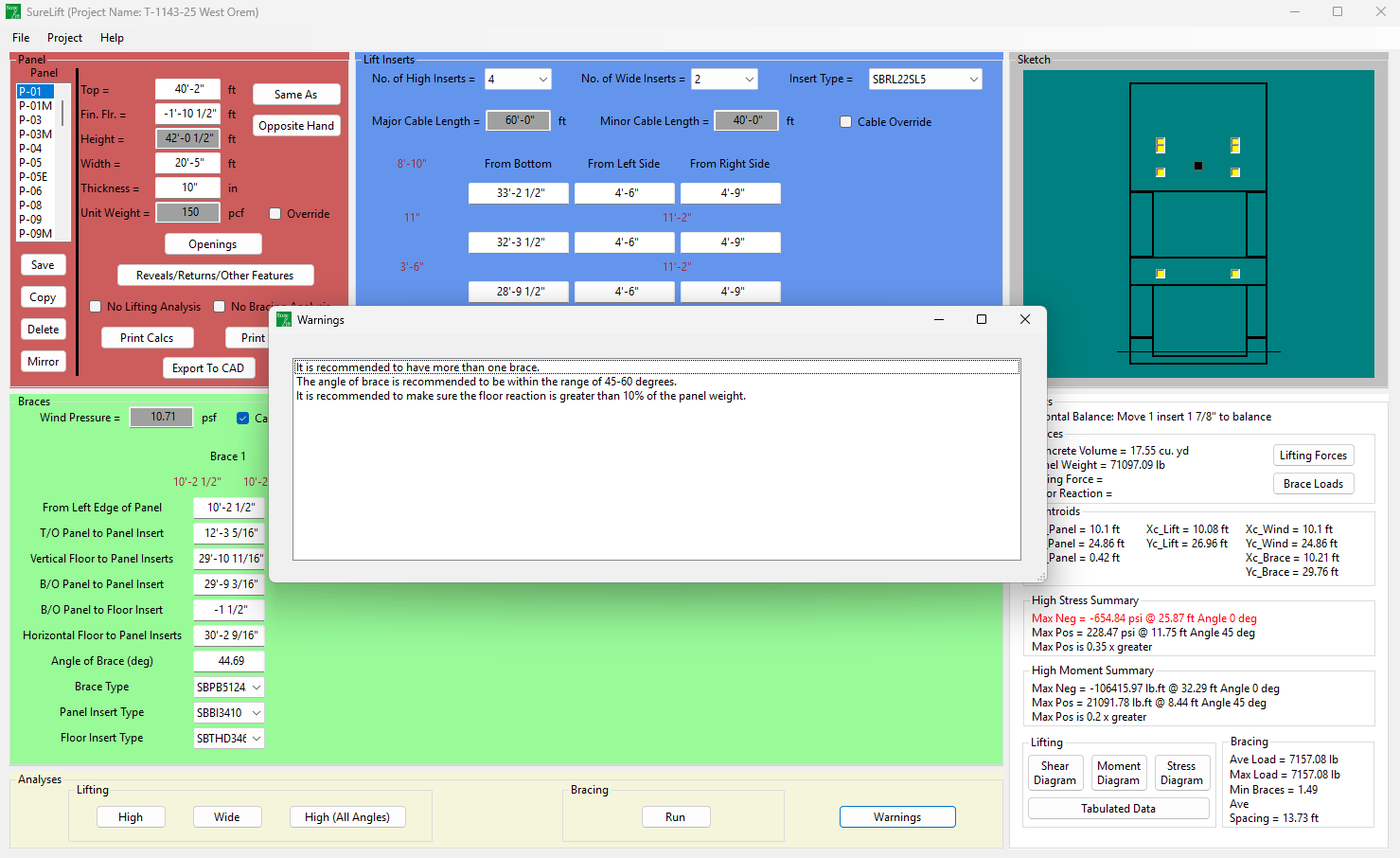1400x858 pixels.
Task: Open the Help menu
Action: click(x=112, y=38)
